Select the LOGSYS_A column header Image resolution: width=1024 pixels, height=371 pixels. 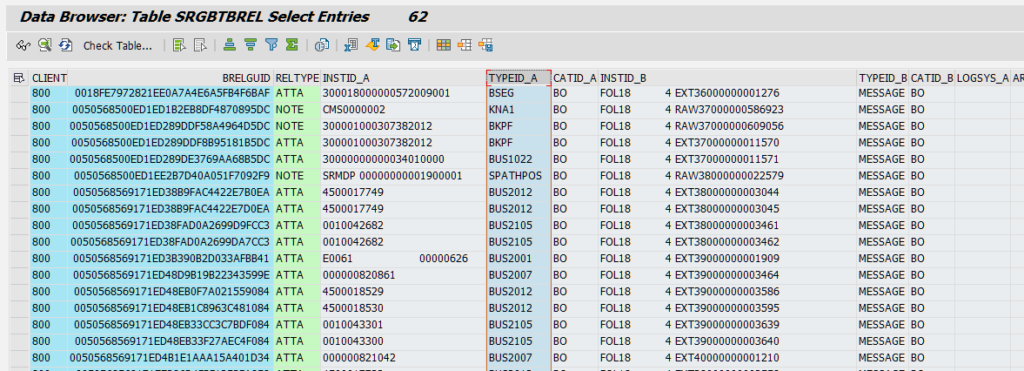pos(982,78)
